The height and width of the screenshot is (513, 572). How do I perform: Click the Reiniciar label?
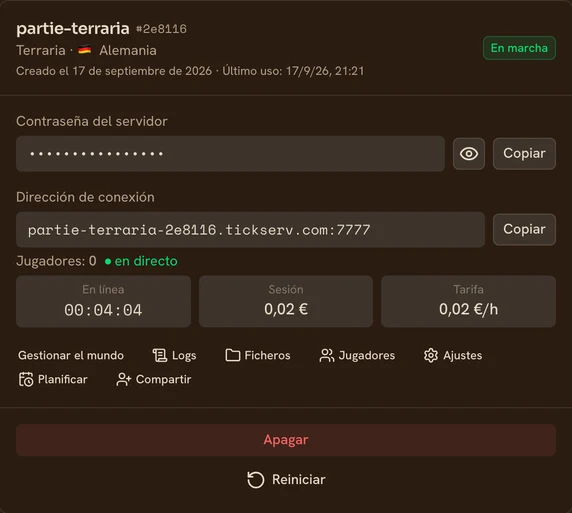click(x=298, y=479)
